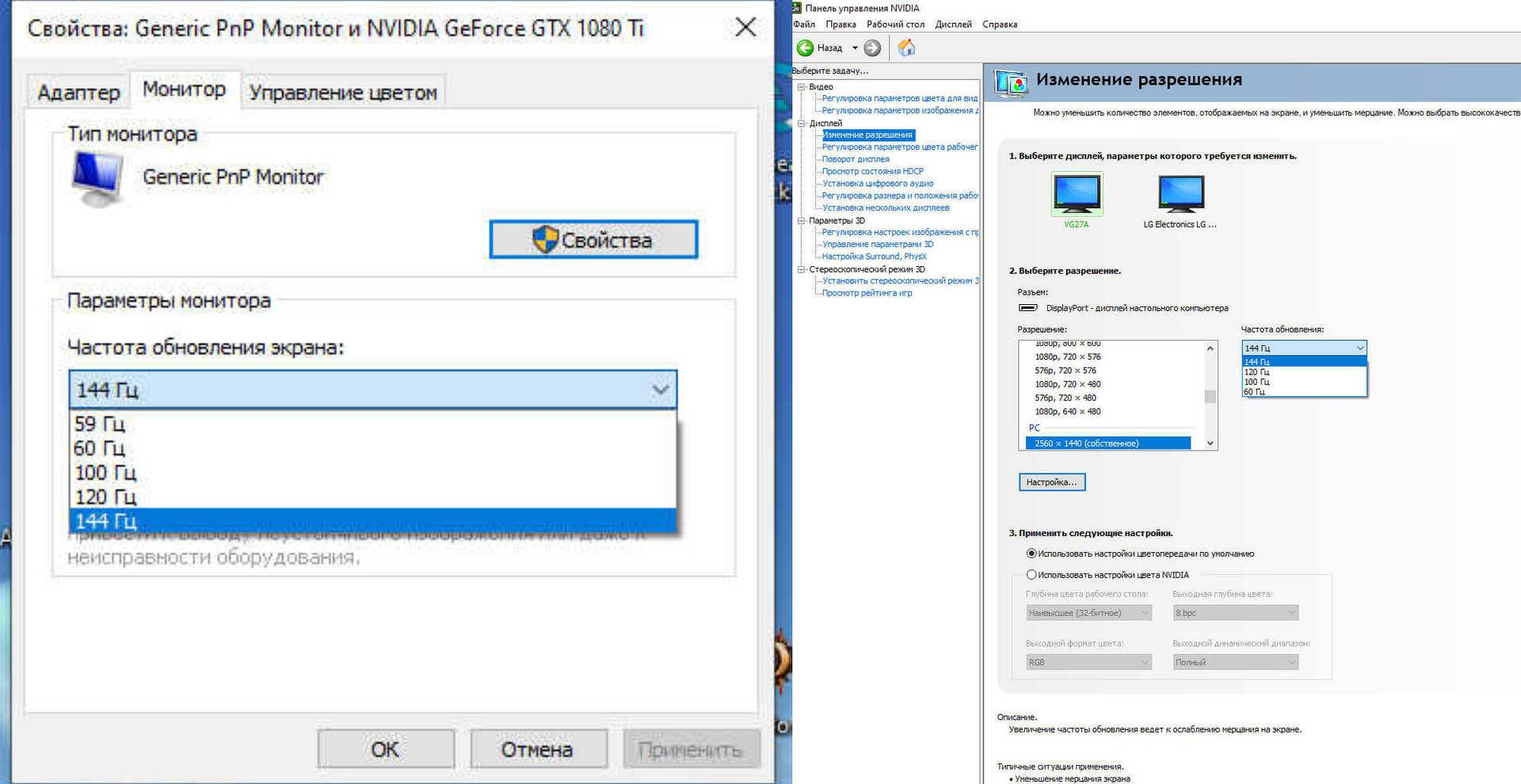Open the RGB output format dropdown

coord(1088,662)
